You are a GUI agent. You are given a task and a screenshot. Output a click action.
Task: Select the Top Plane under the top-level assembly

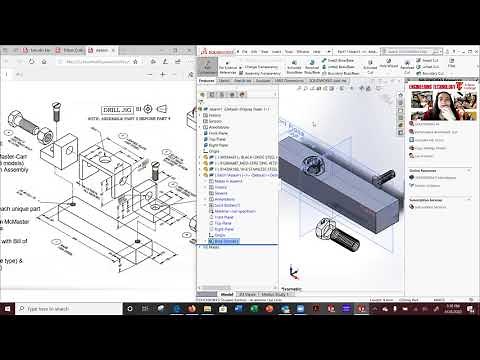[x=215, y=139]
